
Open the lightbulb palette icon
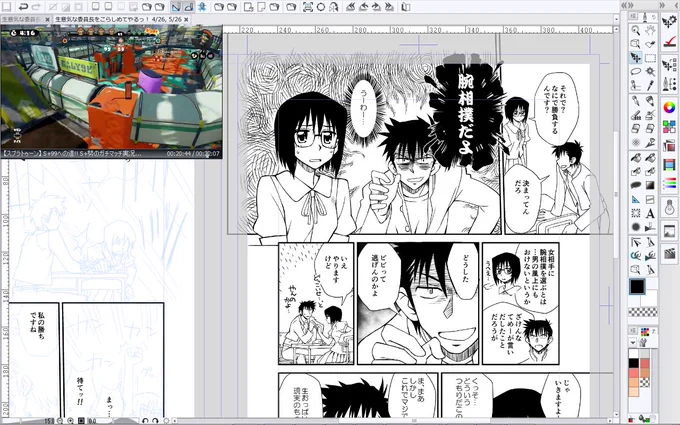669,208
